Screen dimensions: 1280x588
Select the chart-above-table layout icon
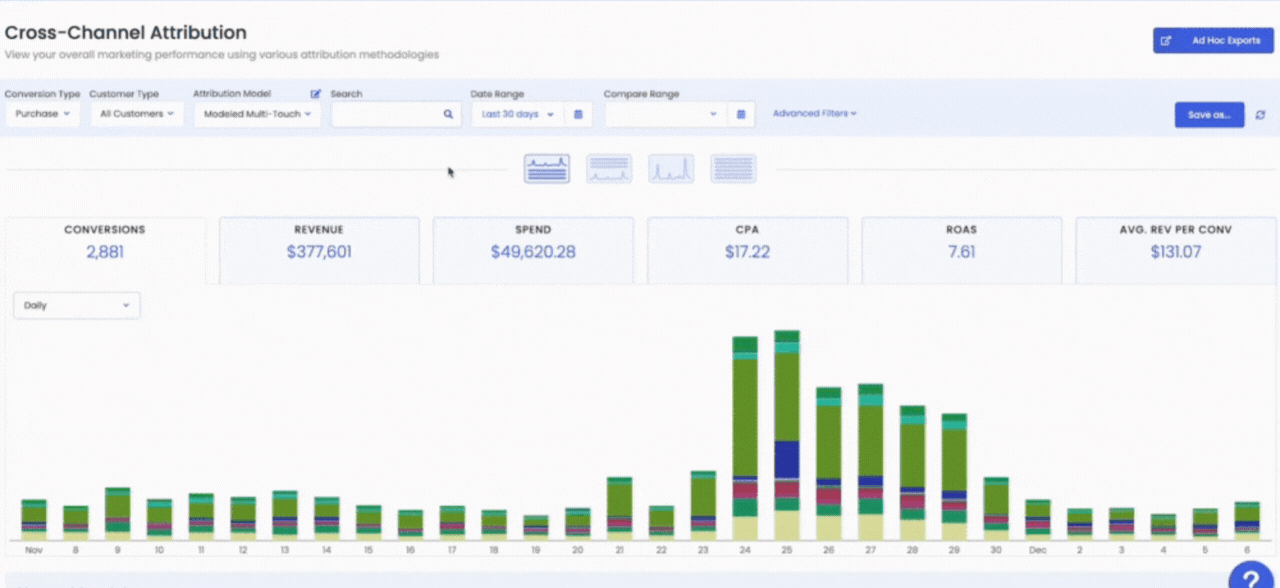547,169
